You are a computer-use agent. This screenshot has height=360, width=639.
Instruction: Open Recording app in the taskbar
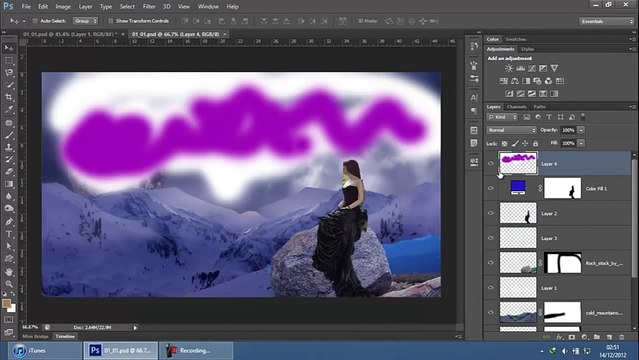coord(196,351)
